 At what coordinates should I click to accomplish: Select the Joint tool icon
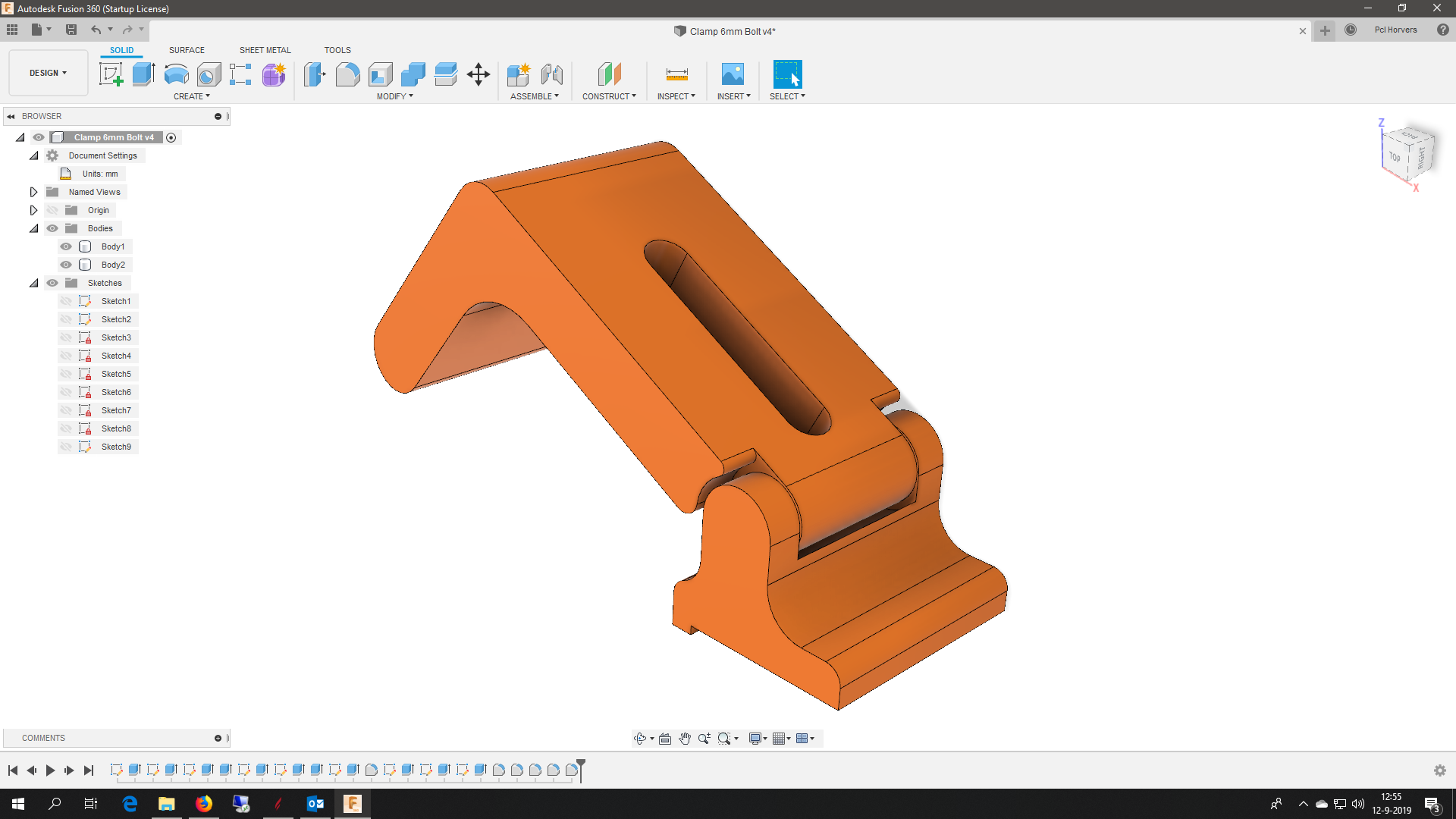[551, 74]
